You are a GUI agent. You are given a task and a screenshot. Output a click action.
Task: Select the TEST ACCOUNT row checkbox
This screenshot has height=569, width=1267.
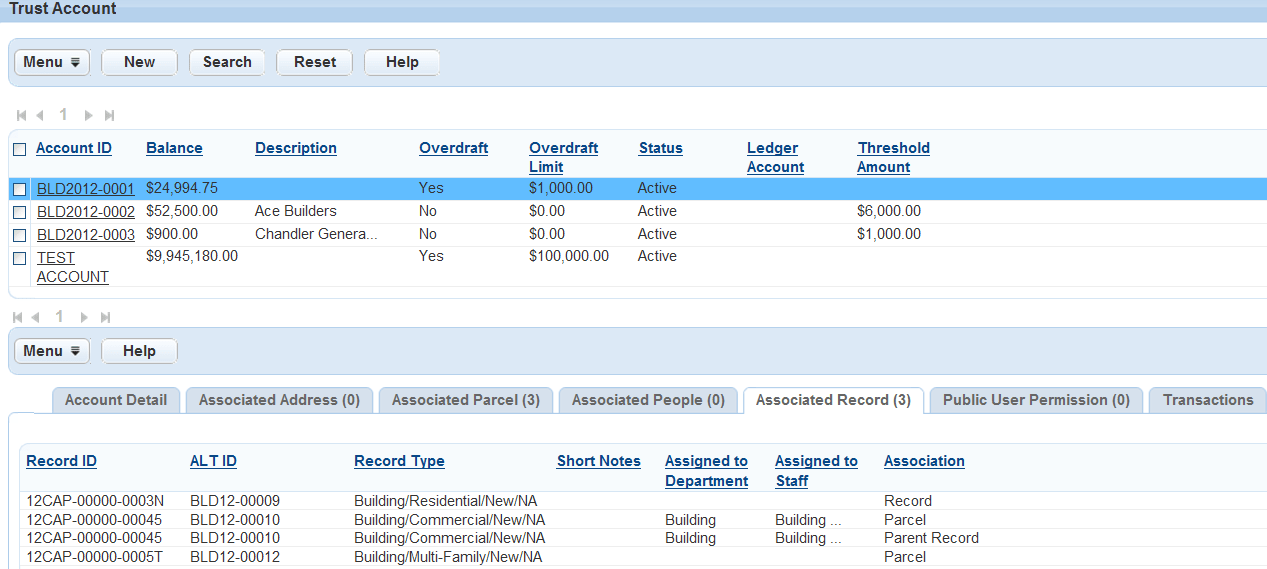click(20, 258)
